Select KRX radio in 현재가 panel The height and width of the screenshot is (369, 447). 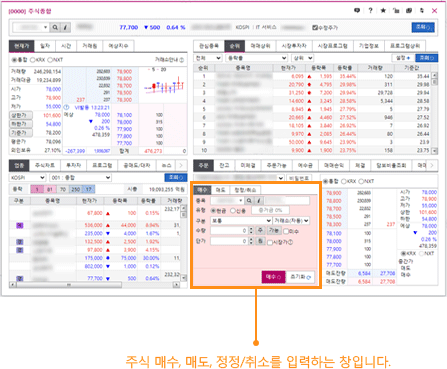(33, 60)
